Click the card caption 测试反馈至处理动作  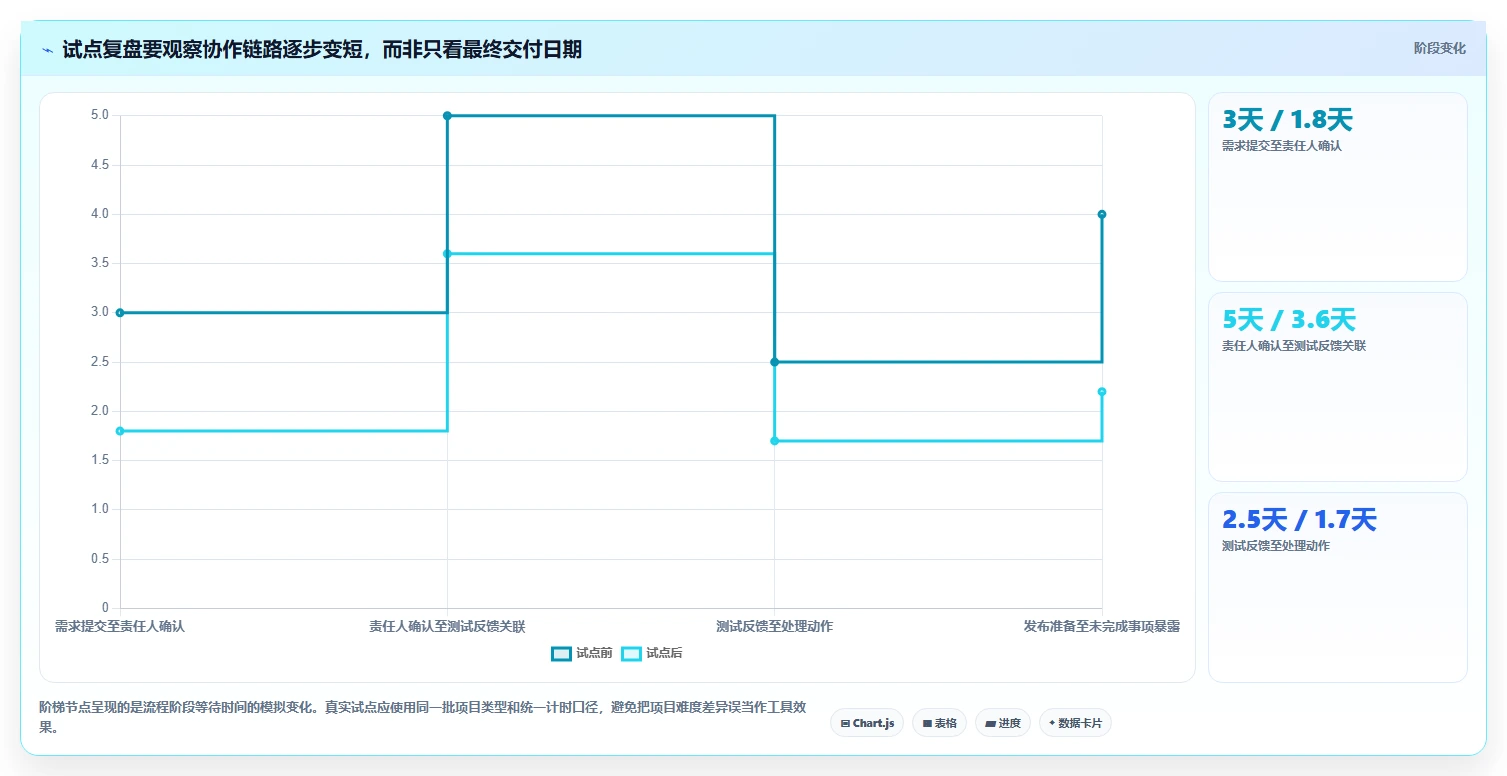click(1275, 546)
